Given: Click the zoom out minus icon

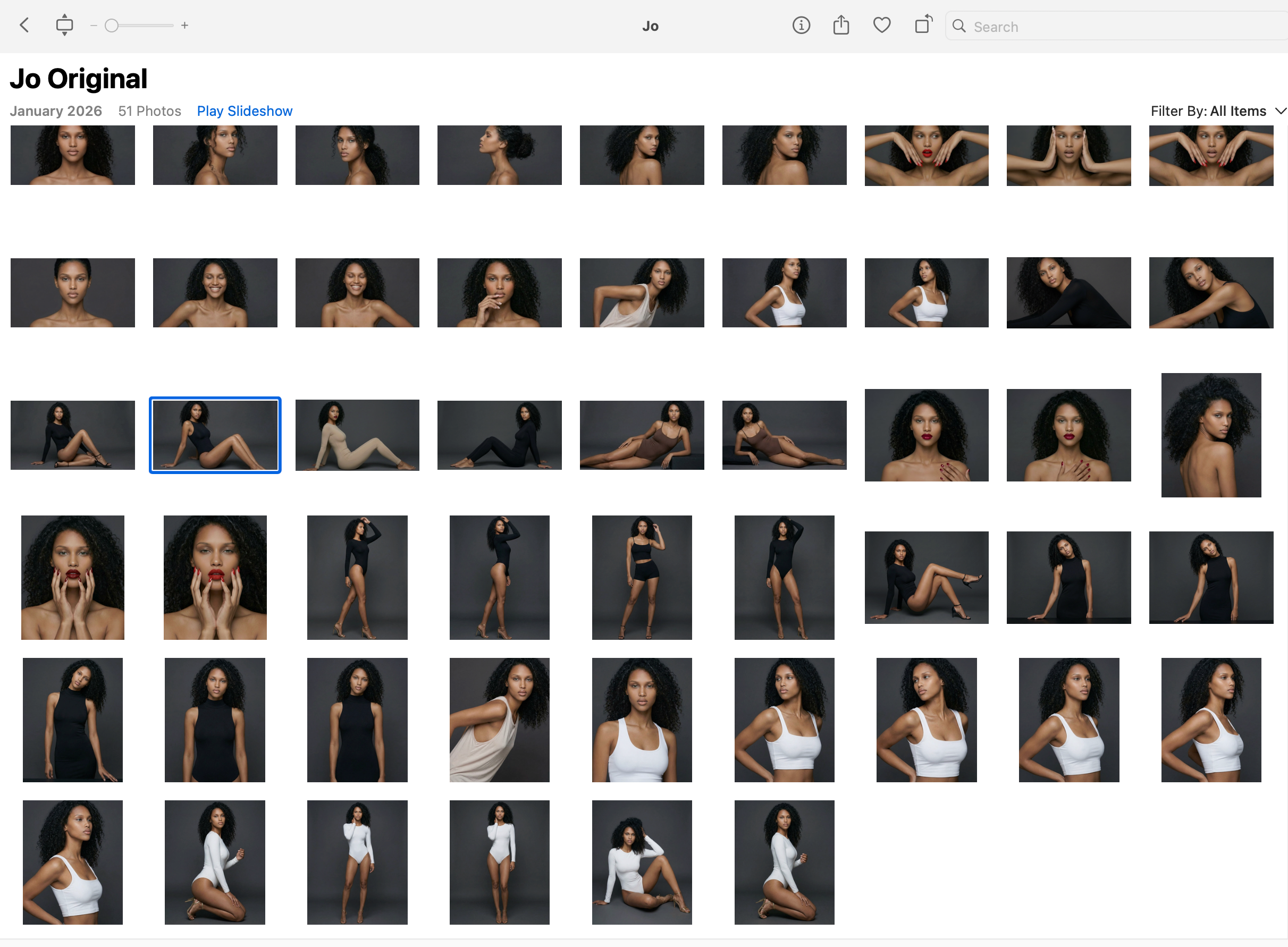Looking at the screenshot, I should point(94,26).
